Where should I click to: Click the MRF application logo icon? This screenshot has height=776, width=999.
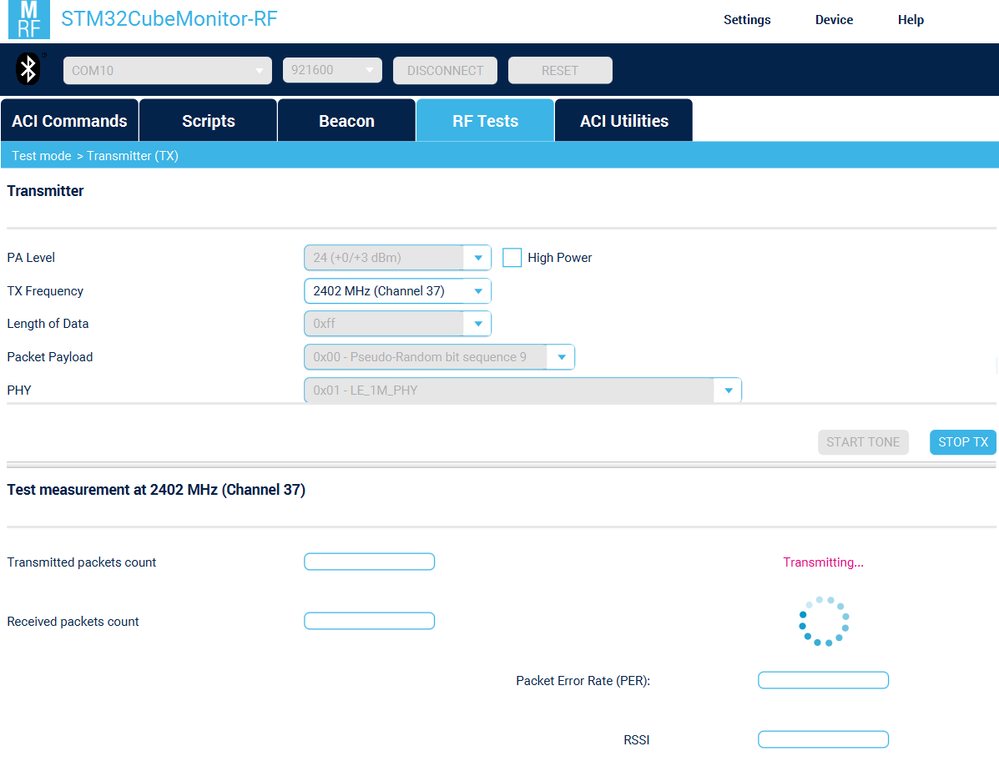tap(29, 19)
